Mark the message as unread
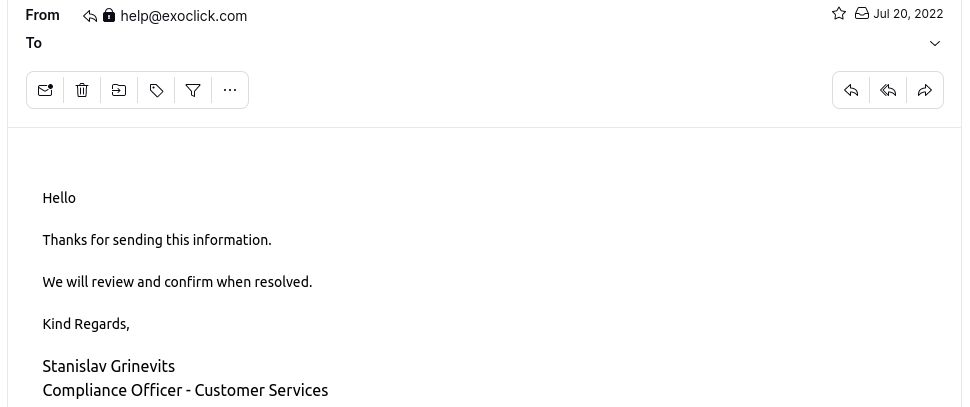Image resolution: width=970 pixels, height=407 pixels. point(45,90)
